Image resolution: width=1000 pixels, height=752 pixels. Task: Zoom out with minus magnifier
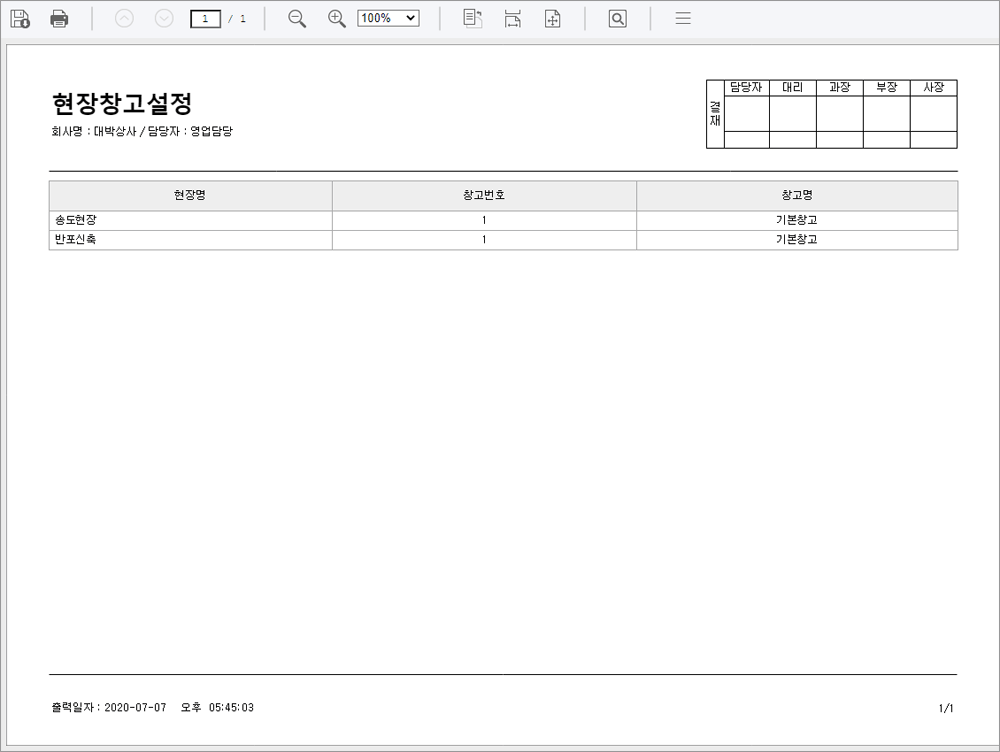point(297,18)
